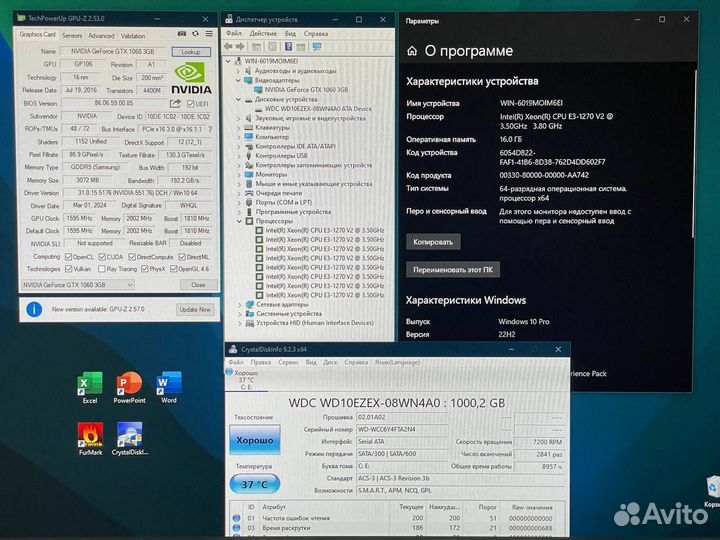Toggle the OpenGL 4.6 checkbox
This screenshot has width=720, height=540.
(x=174, y=269)
